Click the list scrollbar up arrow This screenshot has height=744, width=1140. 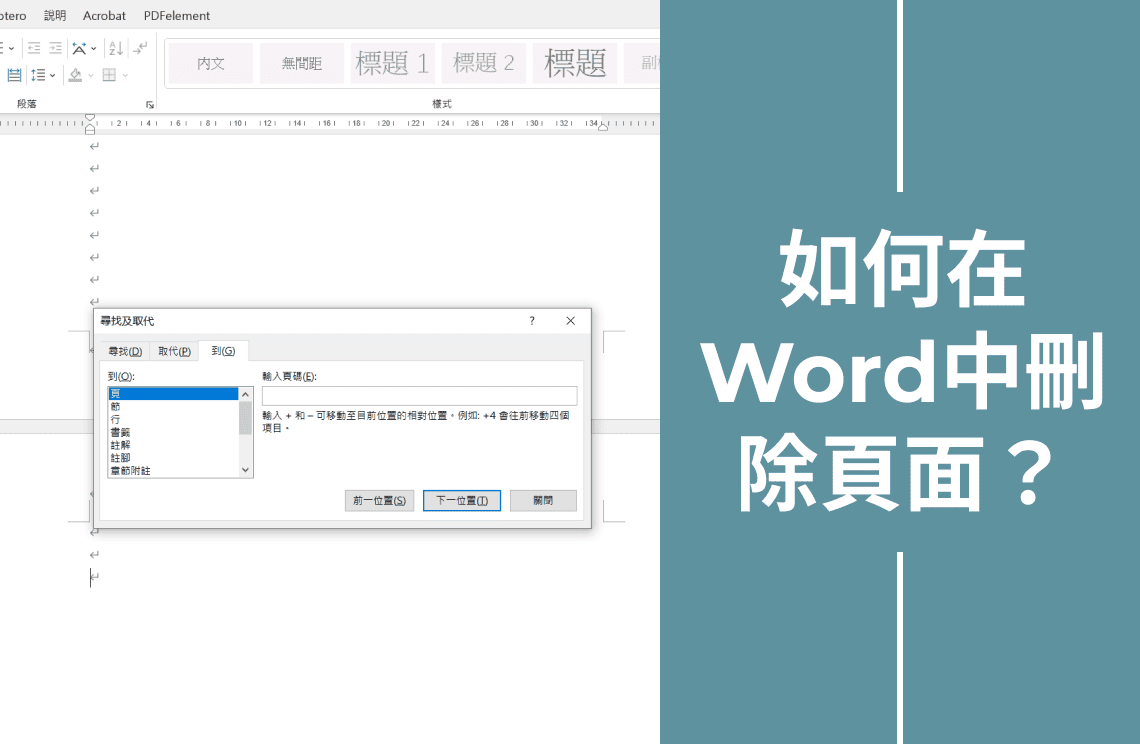[x=245, y=394]
